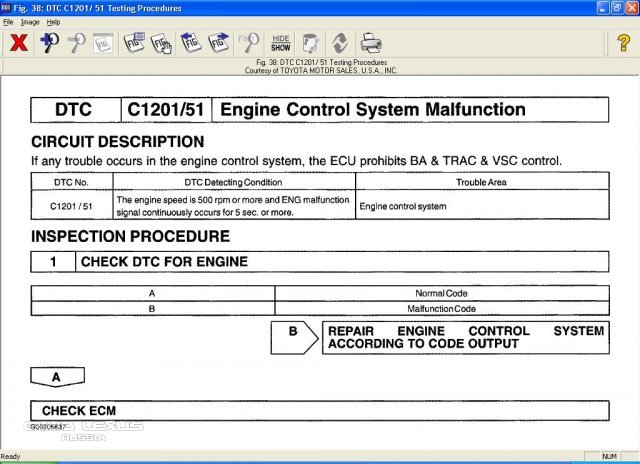
Task: Open the File menu
Action: (x=9, y=21)
